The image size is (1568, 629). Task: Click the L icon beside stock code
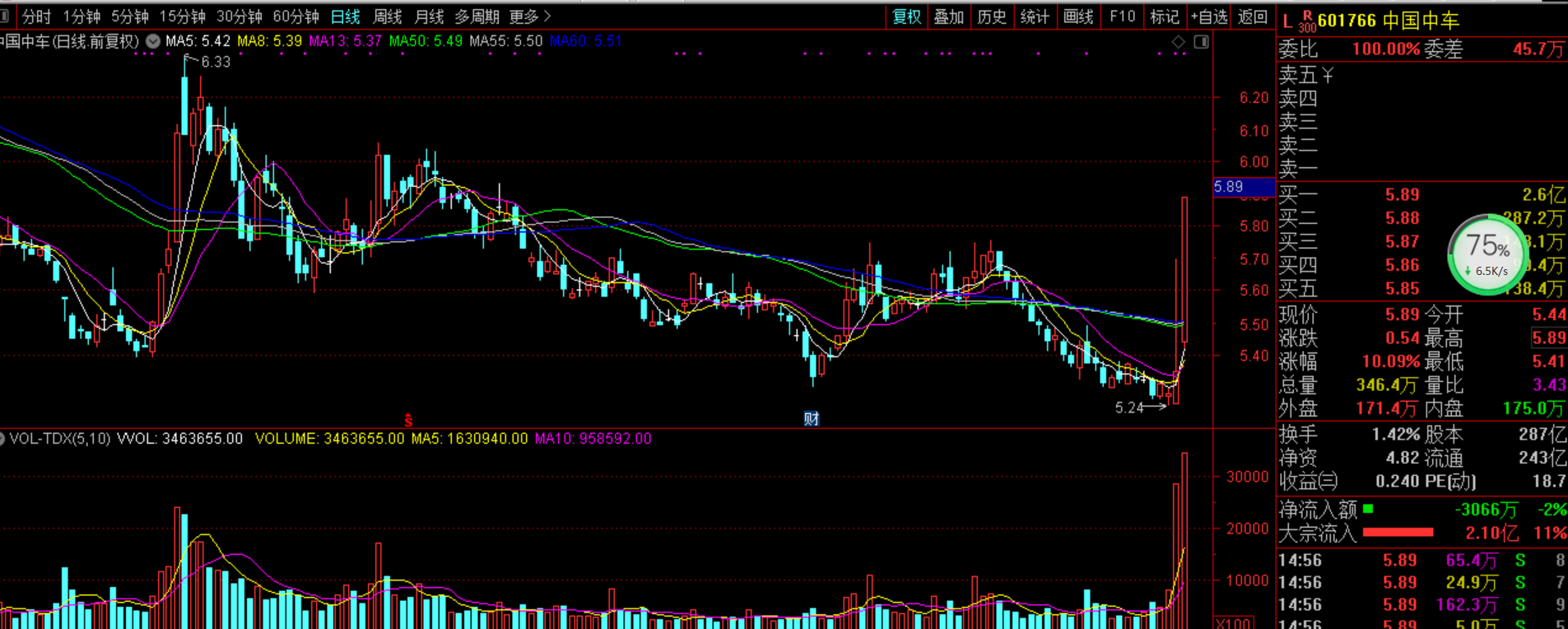1287,21
